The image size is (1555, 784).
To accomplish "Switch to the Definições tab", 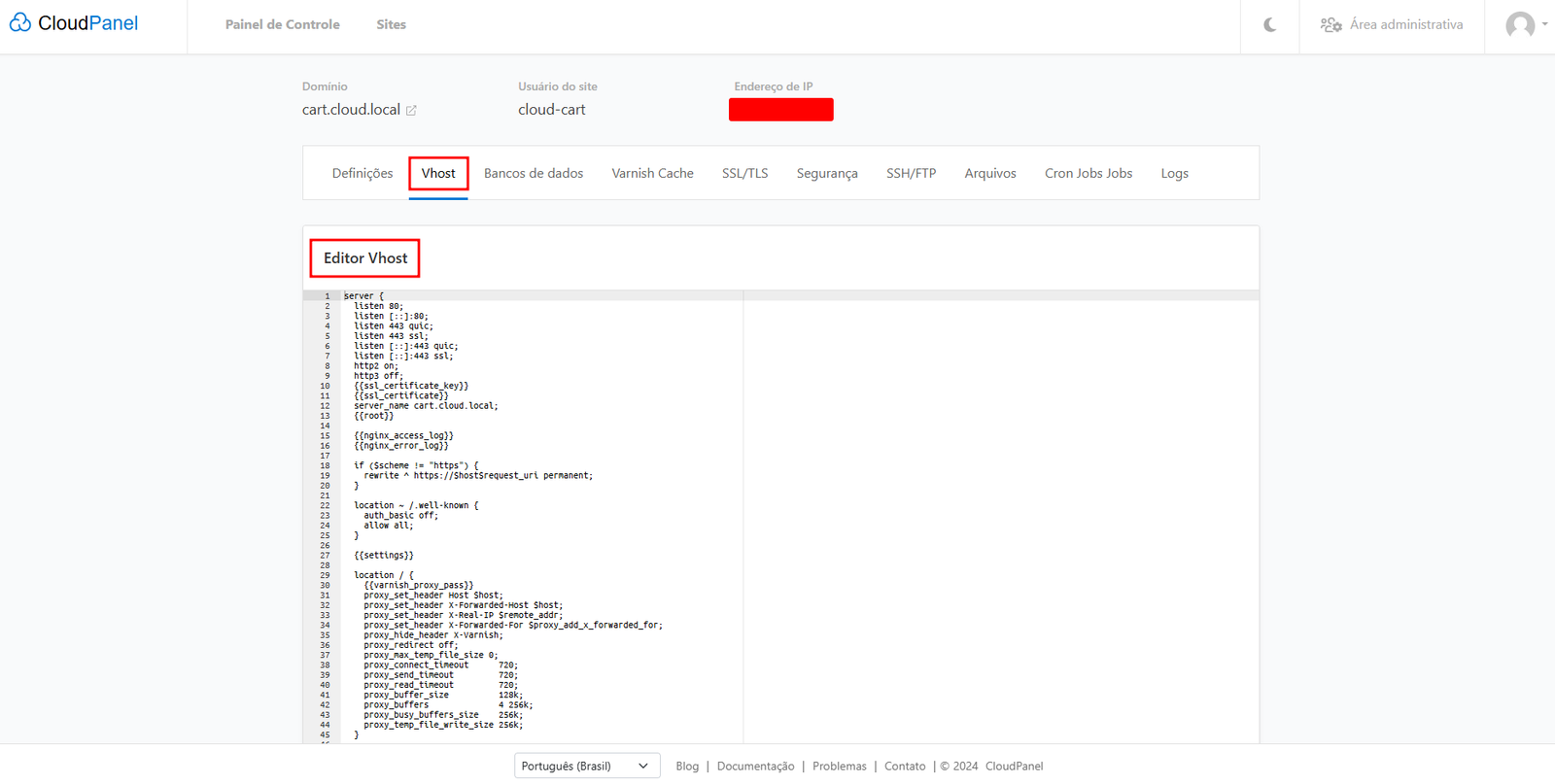I will pyautogui.click(x=363, y=173).
